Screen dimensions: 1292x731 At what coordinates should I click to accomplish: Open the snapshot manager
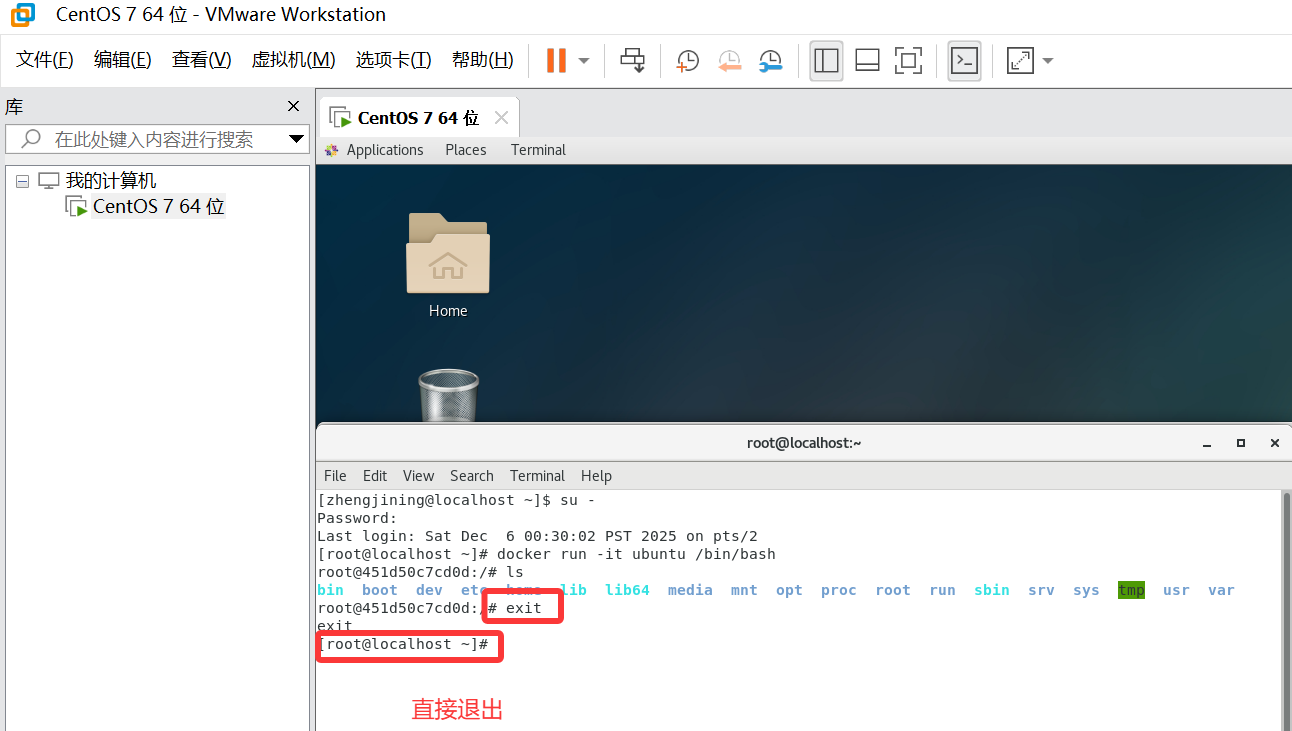(x=770, y=61)
